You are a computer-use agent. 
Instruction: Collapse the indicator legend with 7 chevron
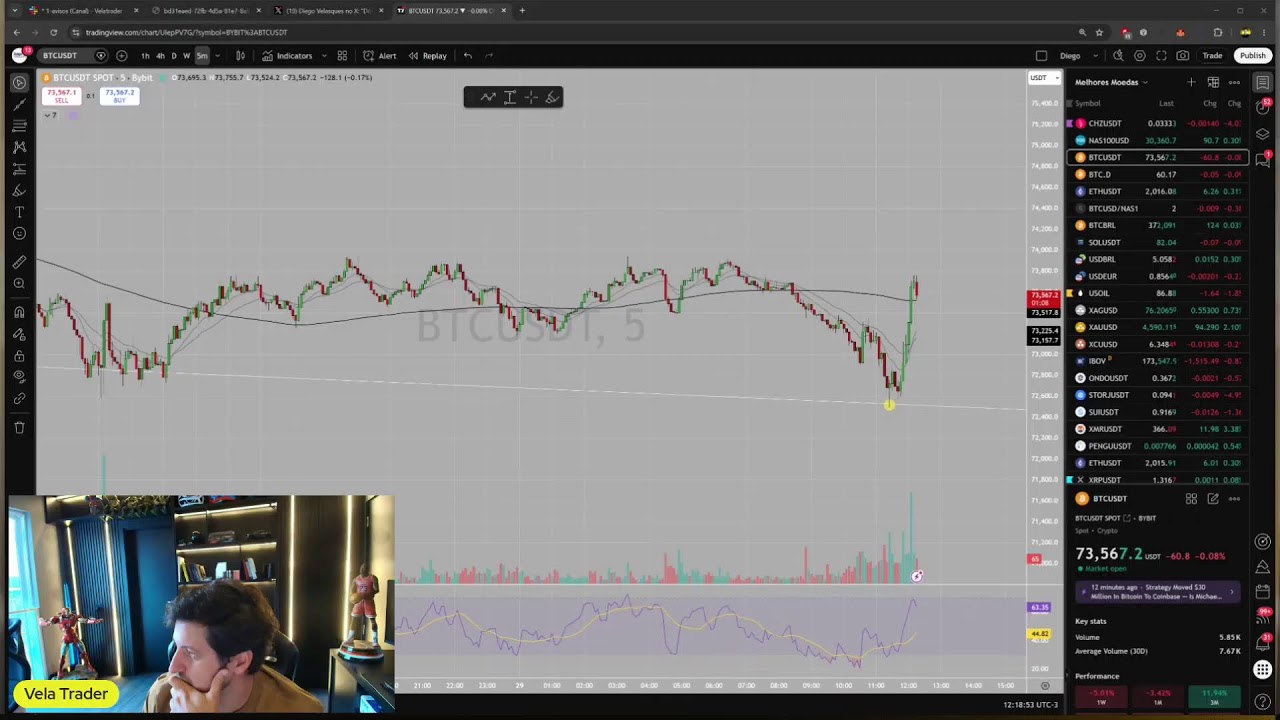point(50,115)
